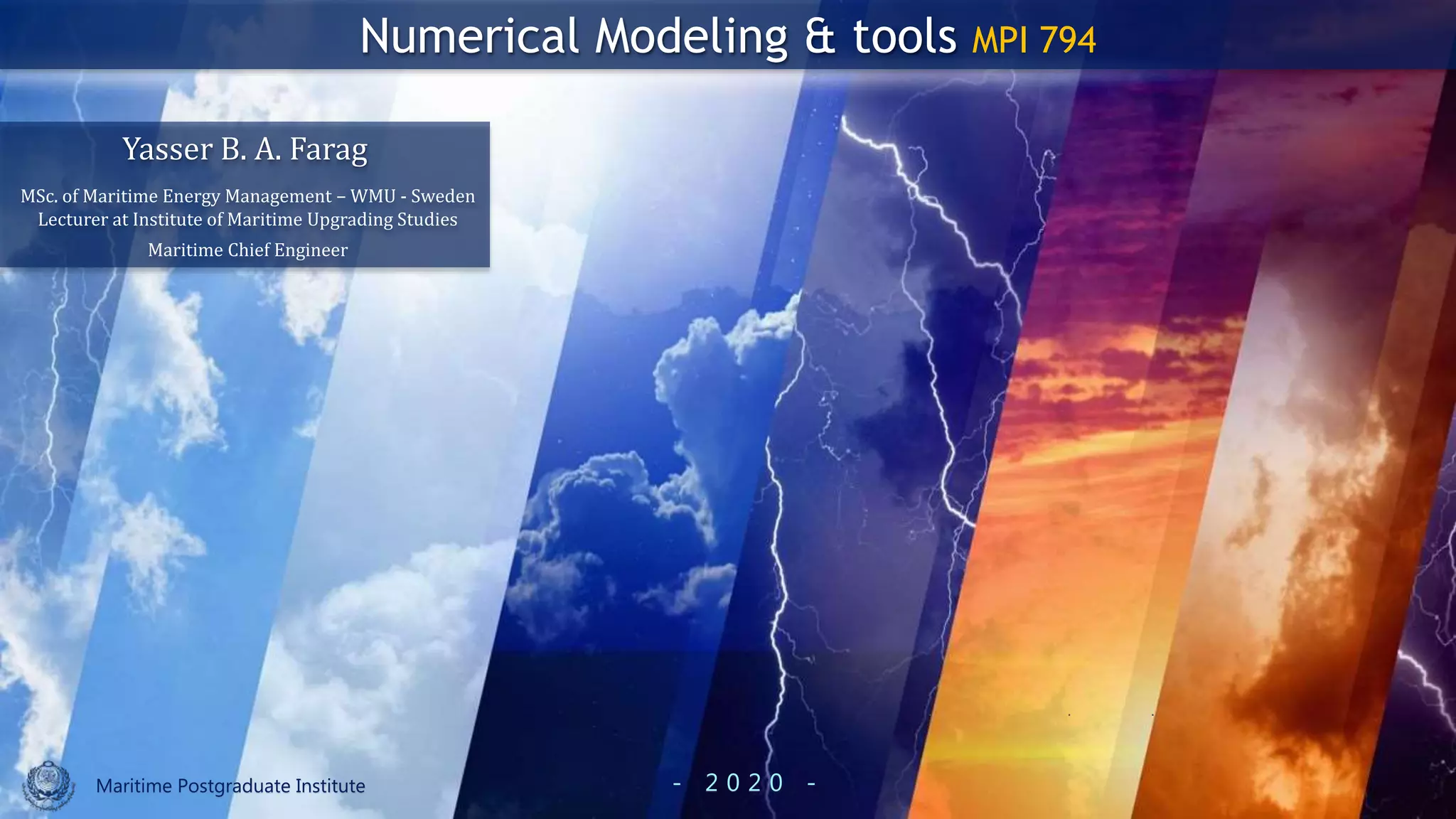Click the dash right of 2020
Viewport: 1456px width, 819px height.
click(811, 783)
